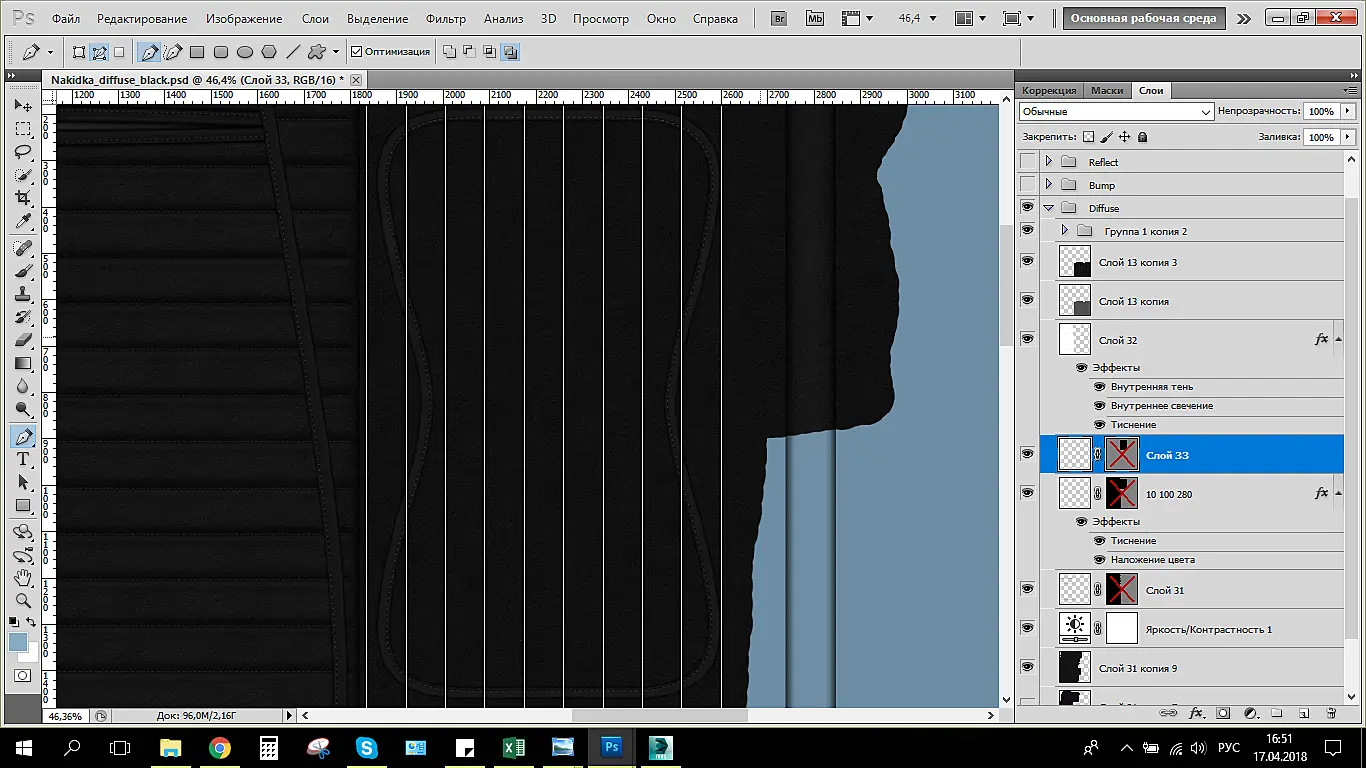Viewport: 1366px width, 768px height.
Task: Click the Основная рабочая среда button
Action: pos(1143,18)
